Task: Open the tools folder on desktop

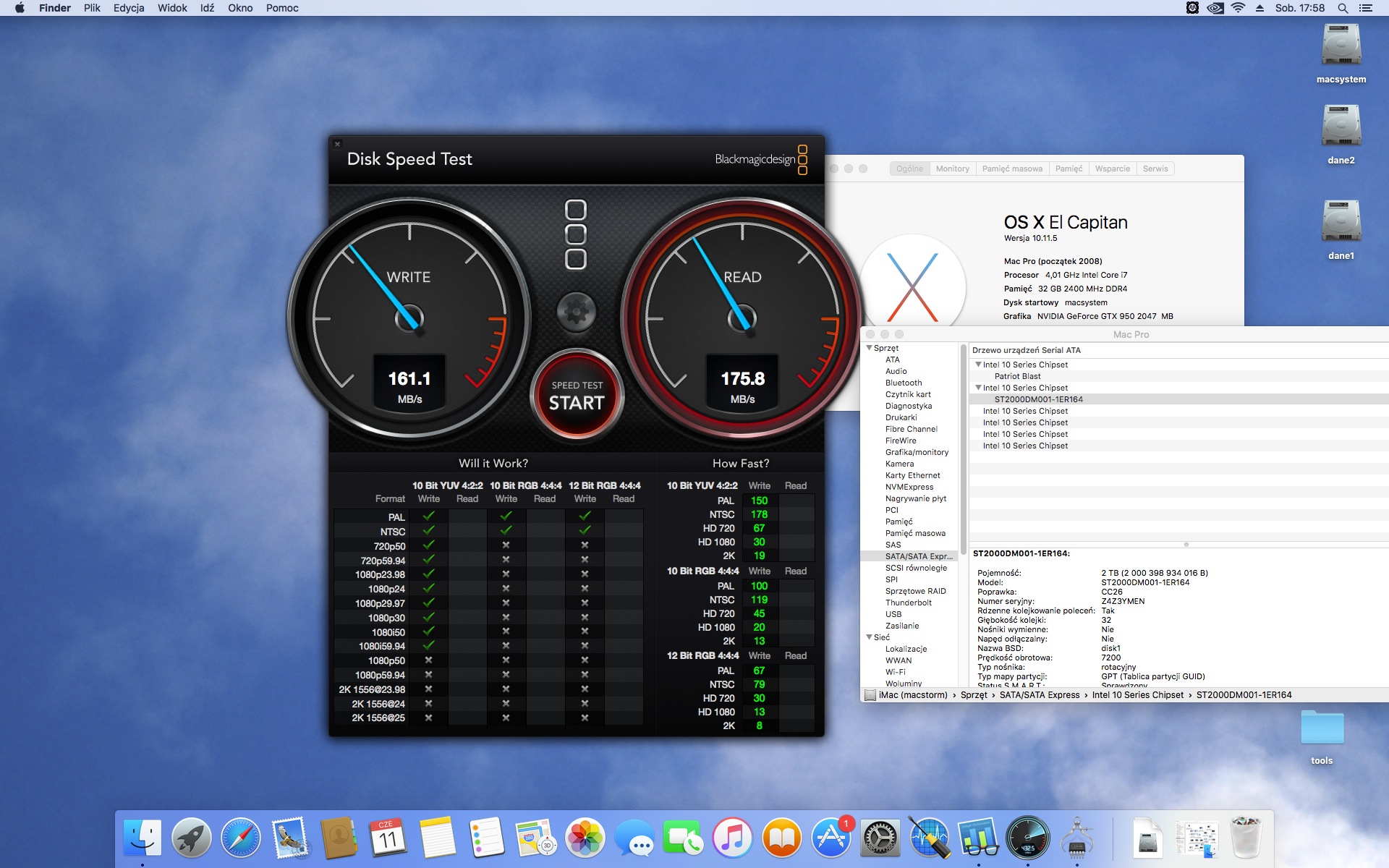Action: coord(1321,729)
